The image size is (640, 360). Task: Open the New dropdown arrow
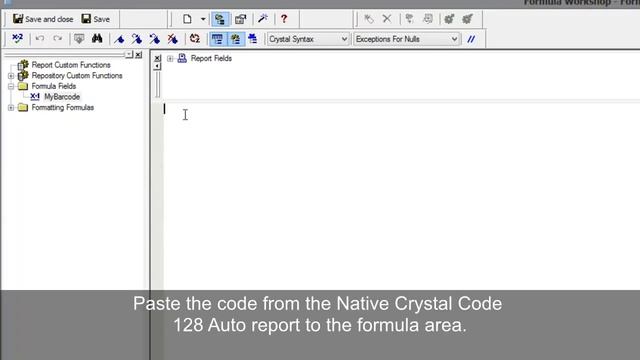[203, 19]
